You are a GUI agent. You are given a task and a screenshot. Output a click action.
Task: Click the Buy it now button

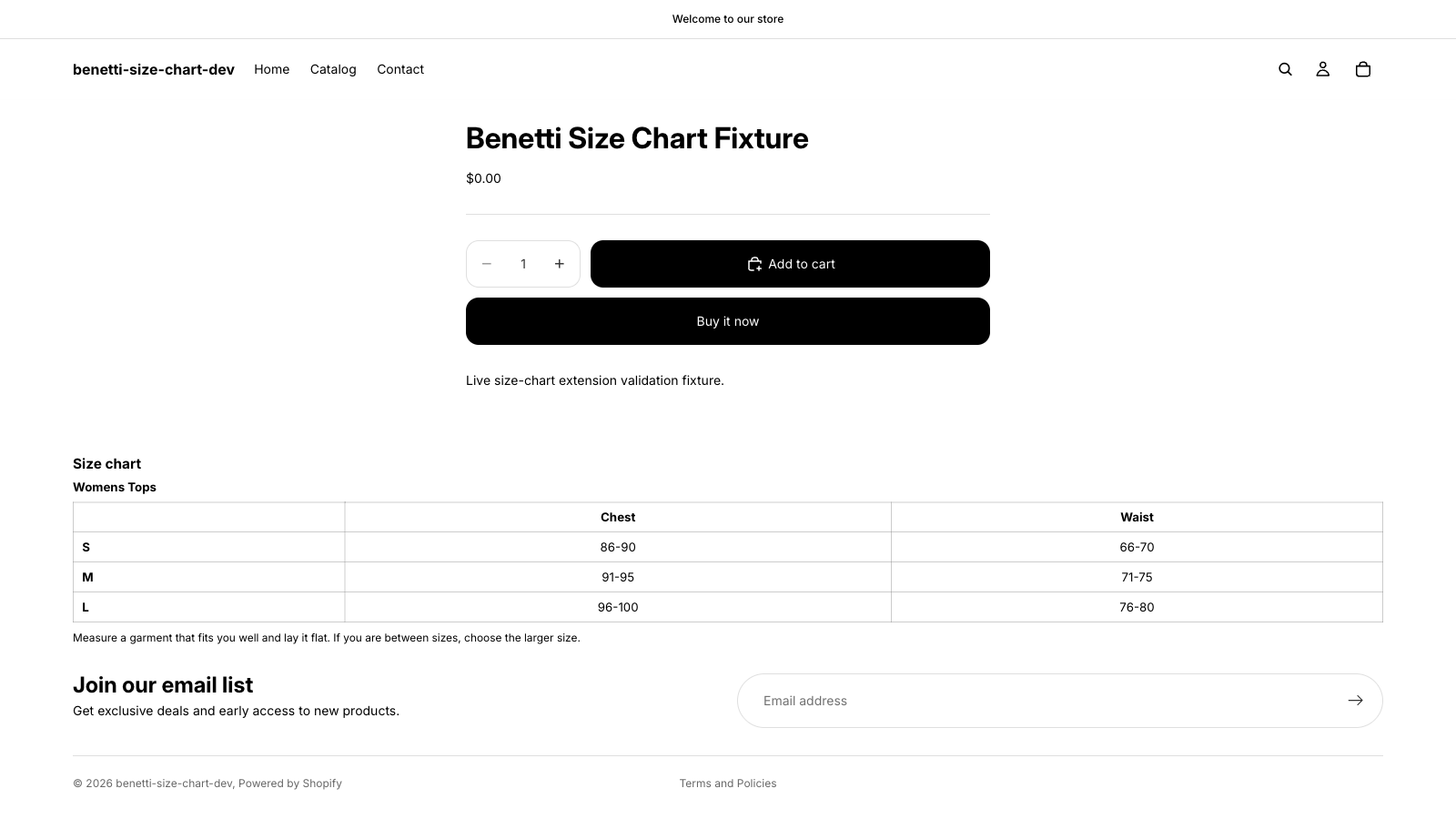[x=728, y=321]
